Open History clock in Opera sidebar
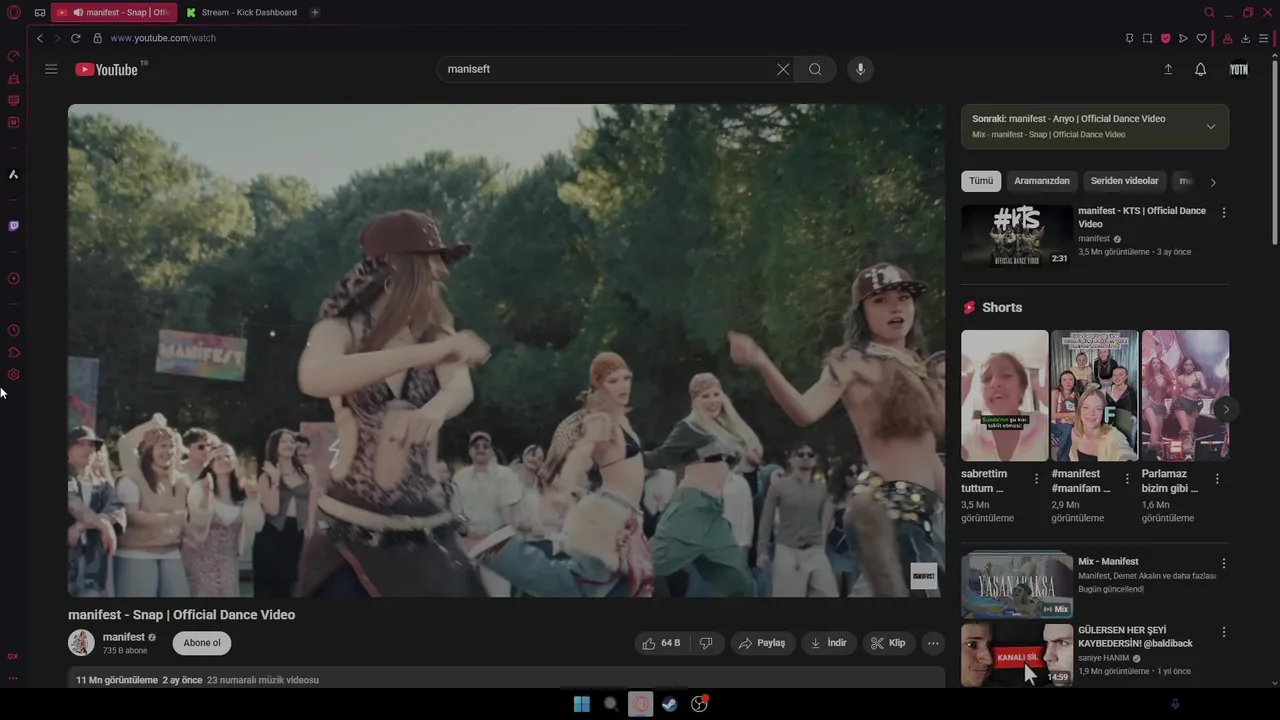This screenshot has height=720, width=1280. point(13,330)
